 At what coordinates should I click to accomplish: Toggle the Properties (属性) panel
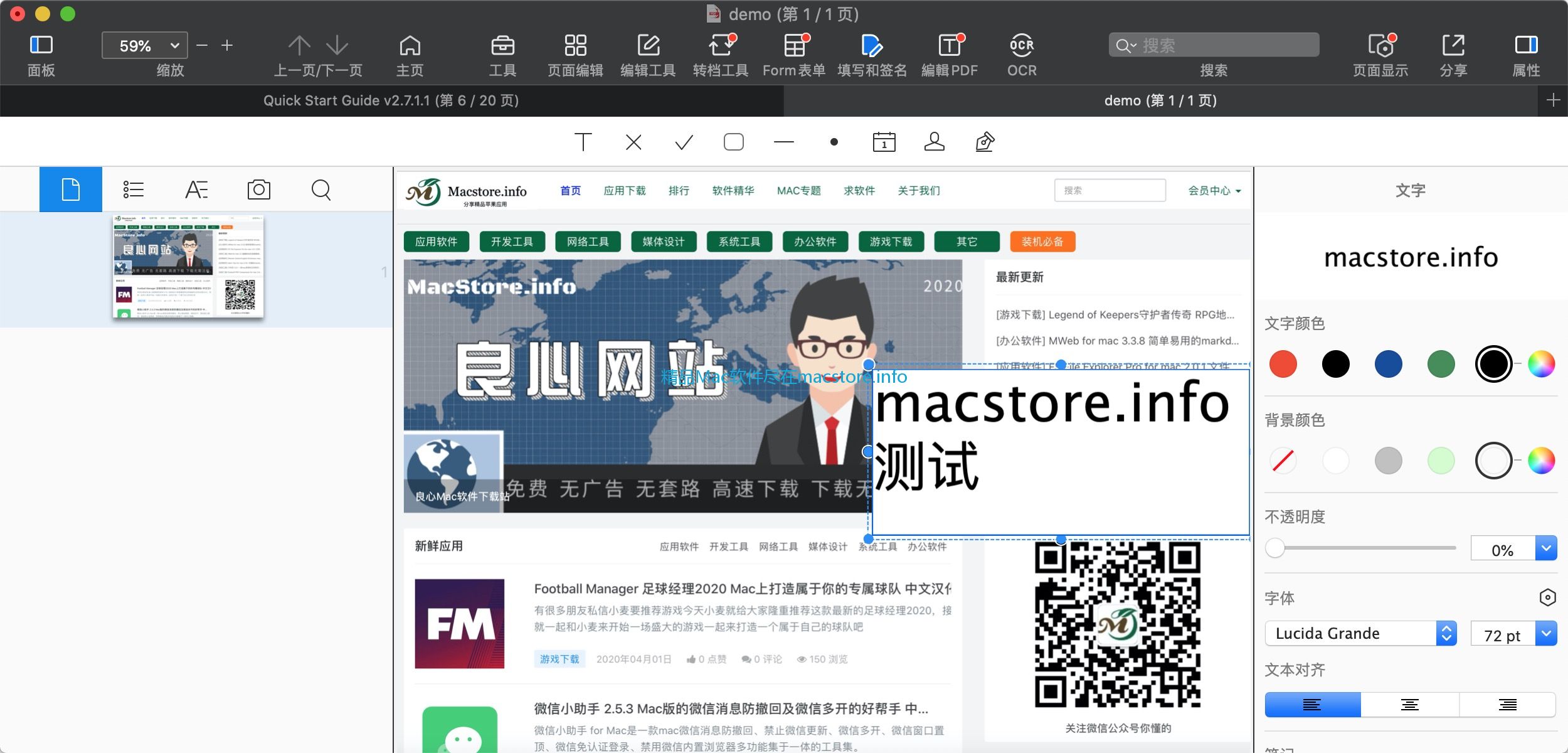point(1526,45)
